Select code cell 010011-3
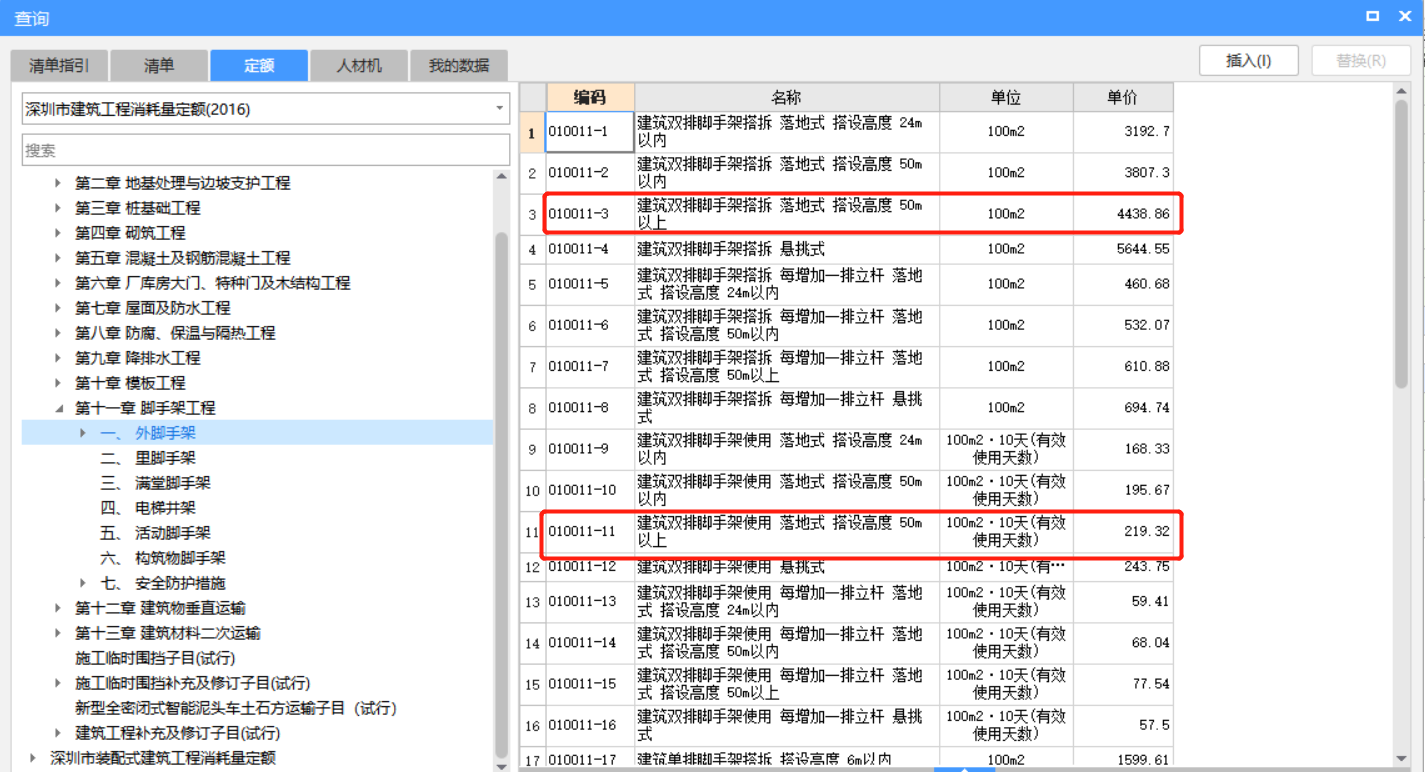Image resolution: width=1425 pixels, height=772 pixels. tap(590, 214)
